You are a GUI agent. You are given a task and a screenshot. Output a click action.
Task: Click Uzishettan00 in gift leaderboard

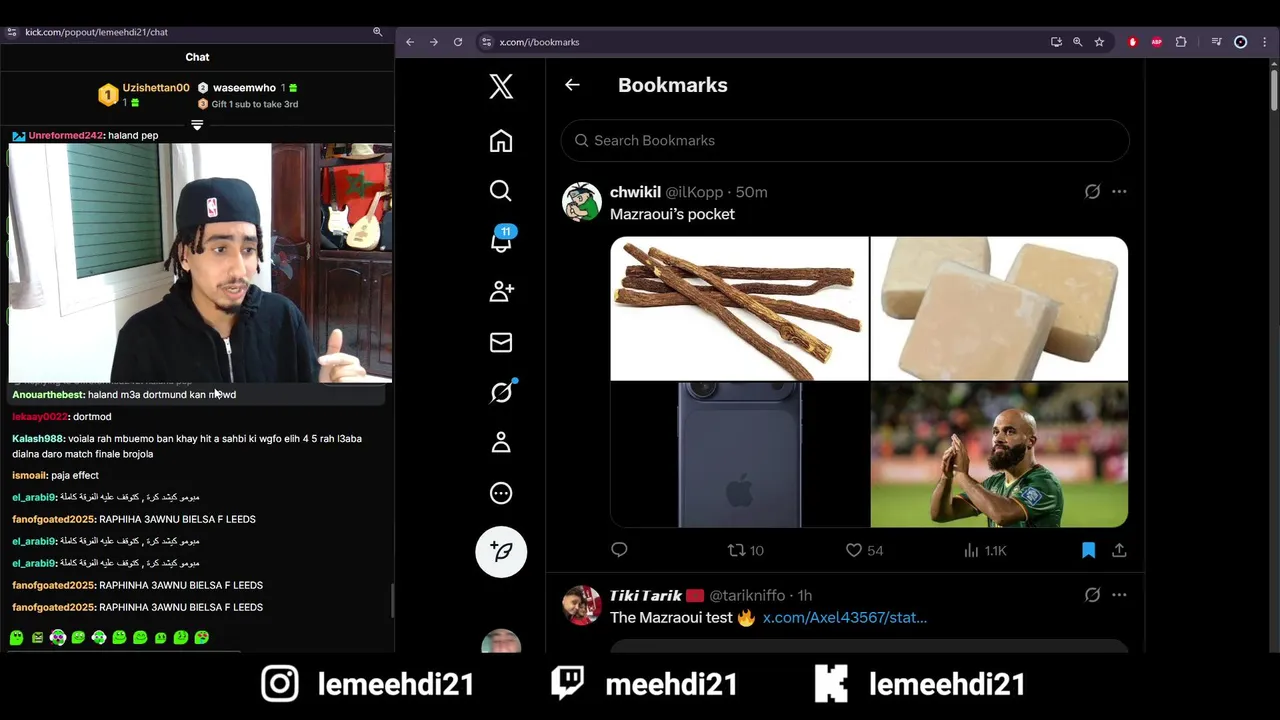click(x=156, y=88)
